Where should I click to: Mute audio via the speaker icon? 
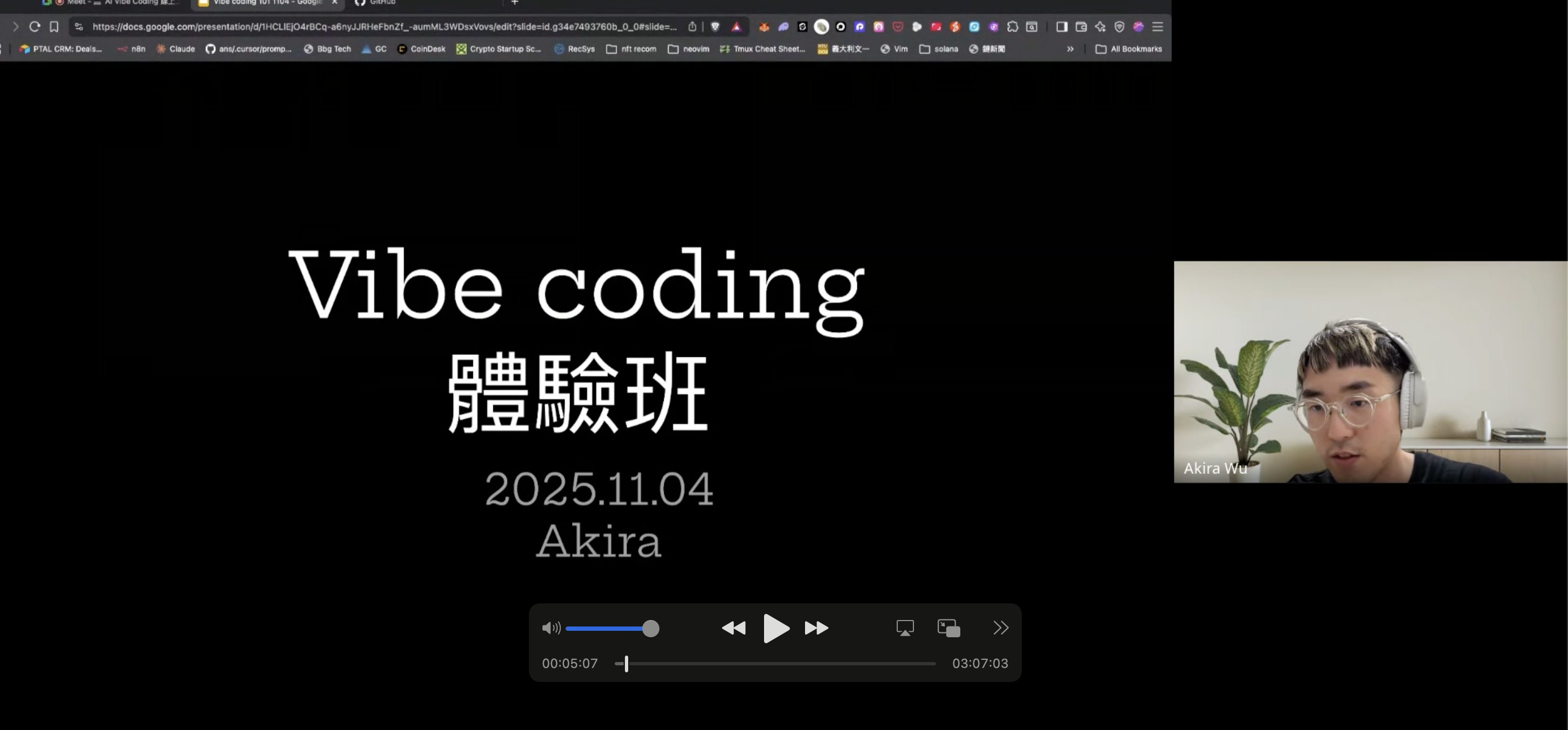[x=551, y=628]
